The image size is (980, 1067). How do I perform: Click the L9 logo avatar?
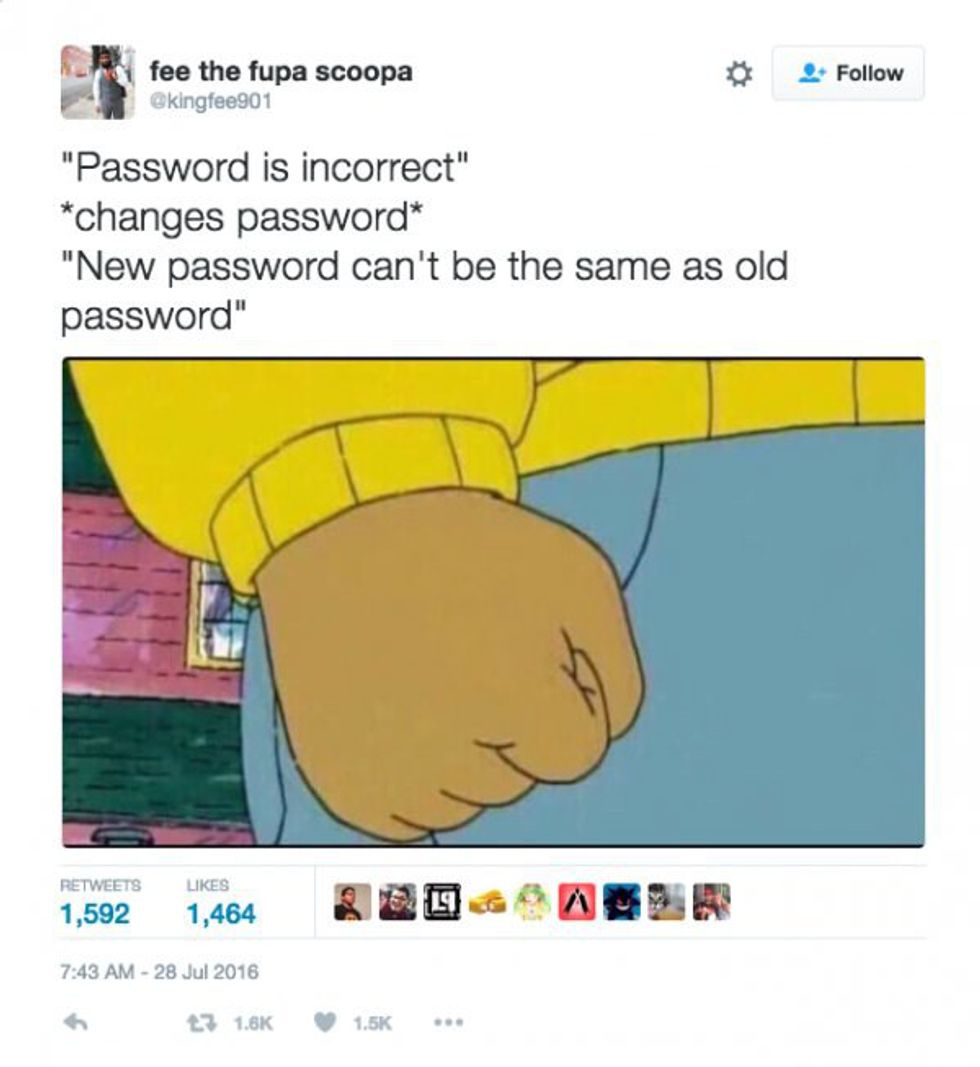(442, 902)
